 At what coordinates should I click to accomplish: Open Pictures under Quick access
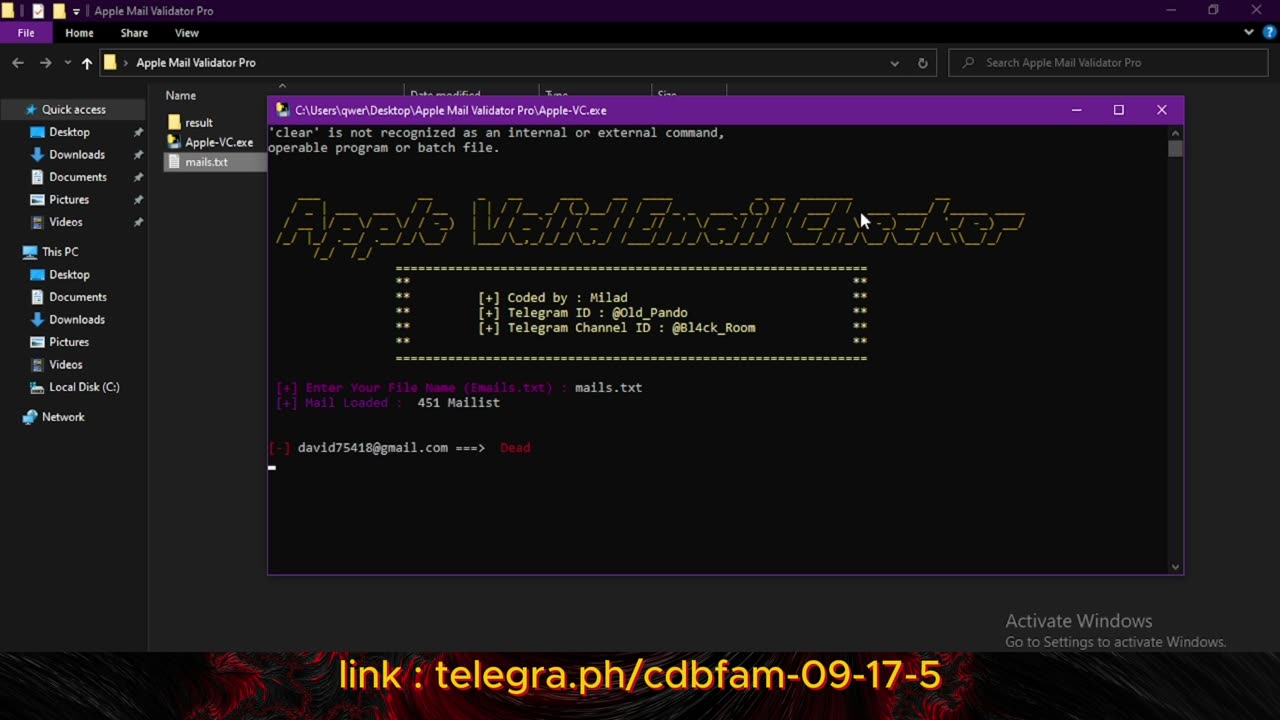tap(69, 200)
